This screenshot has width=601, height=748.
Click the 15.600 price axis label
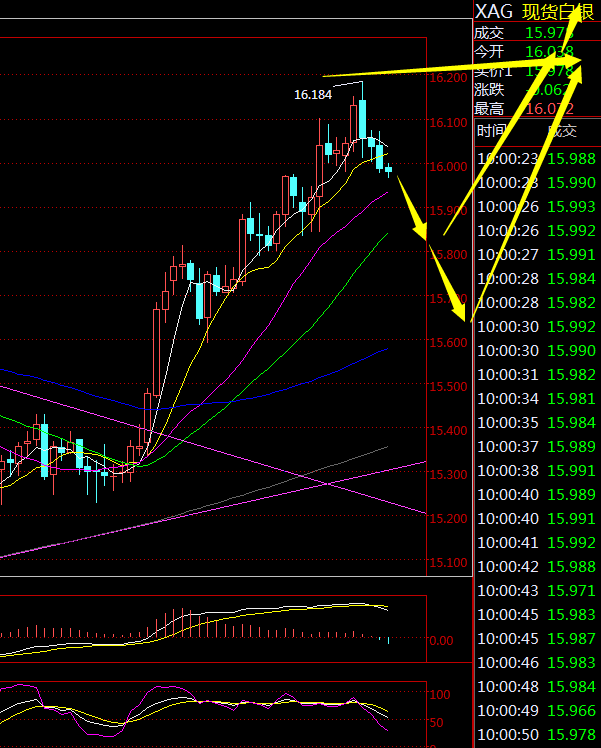448,343
